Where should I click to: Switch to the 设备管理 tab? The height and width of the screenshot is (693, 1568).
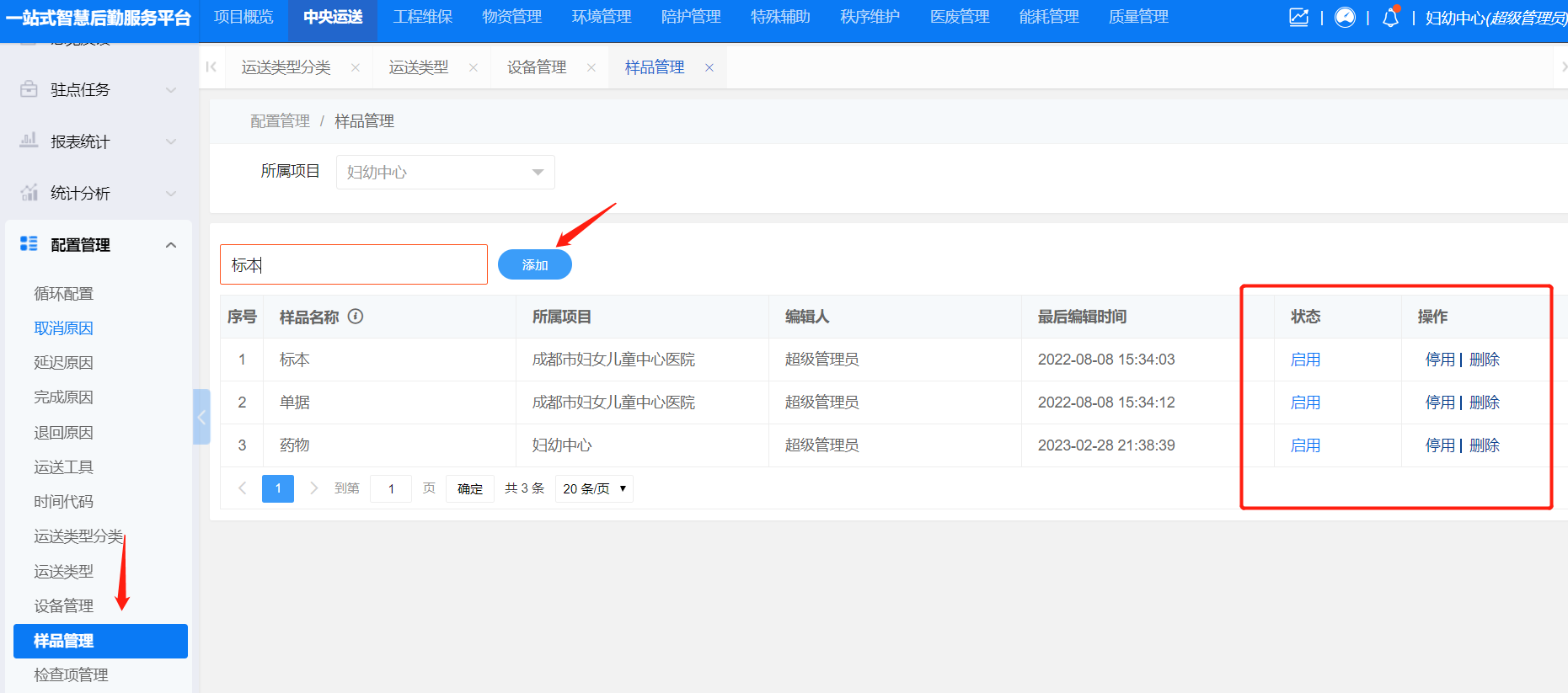537,67
